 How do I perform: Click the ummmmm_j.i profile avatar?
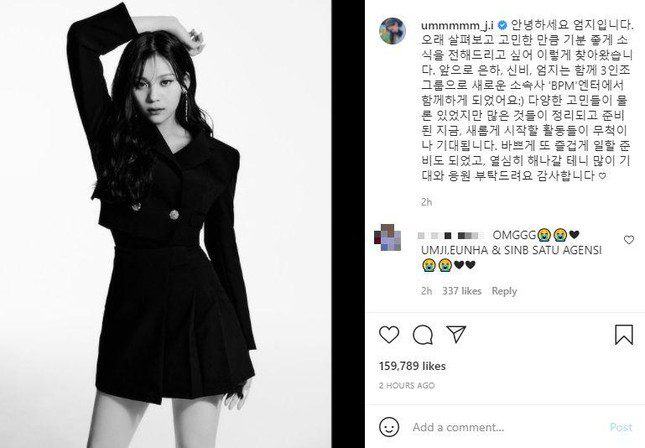392,30
